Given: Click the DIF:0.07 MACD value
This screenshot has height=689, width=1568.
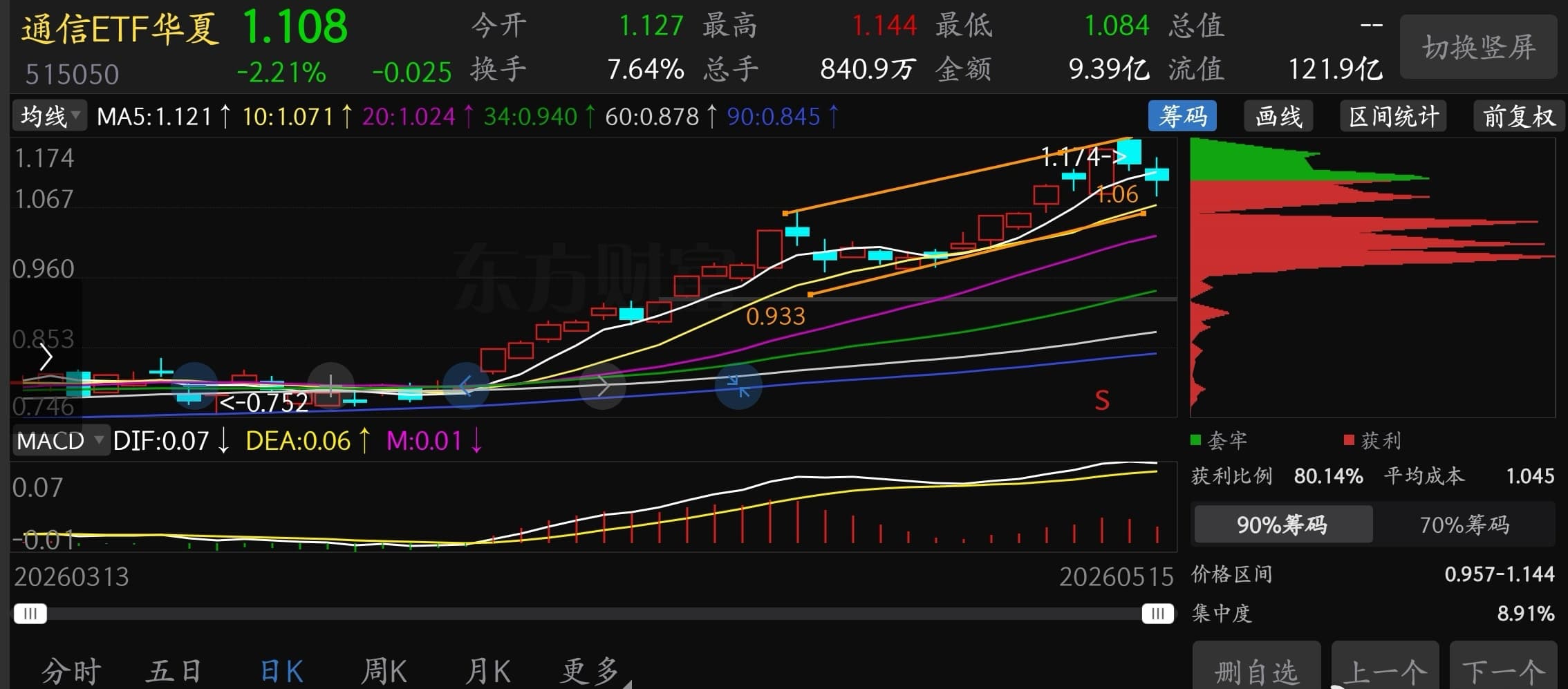Looking at the screenshot, I should pyautogui.click(x=160, y=441).
